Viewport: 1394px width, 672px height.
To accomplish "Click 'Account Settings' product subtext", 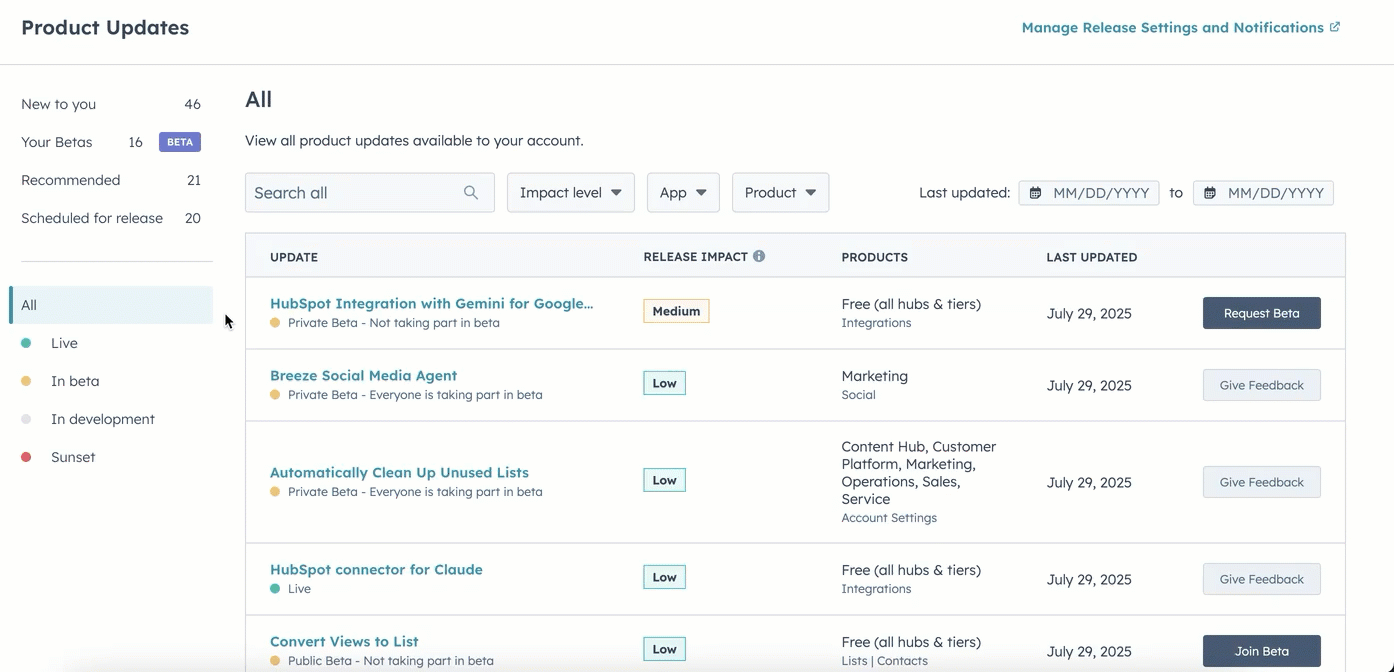I will [889, 518].
